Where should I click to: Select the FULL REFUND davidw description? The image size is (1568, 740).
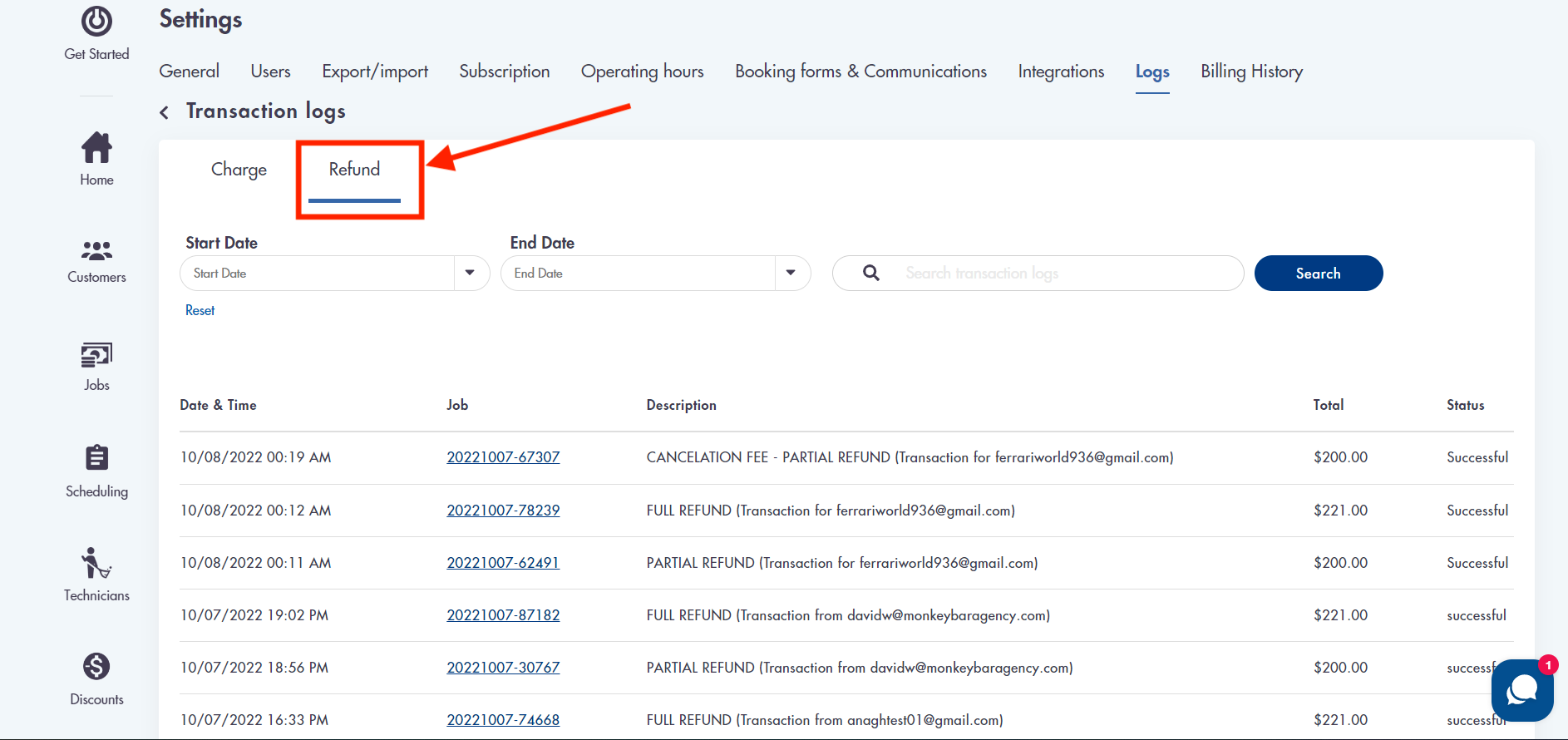pyautogui.click(x=848, y=615)
